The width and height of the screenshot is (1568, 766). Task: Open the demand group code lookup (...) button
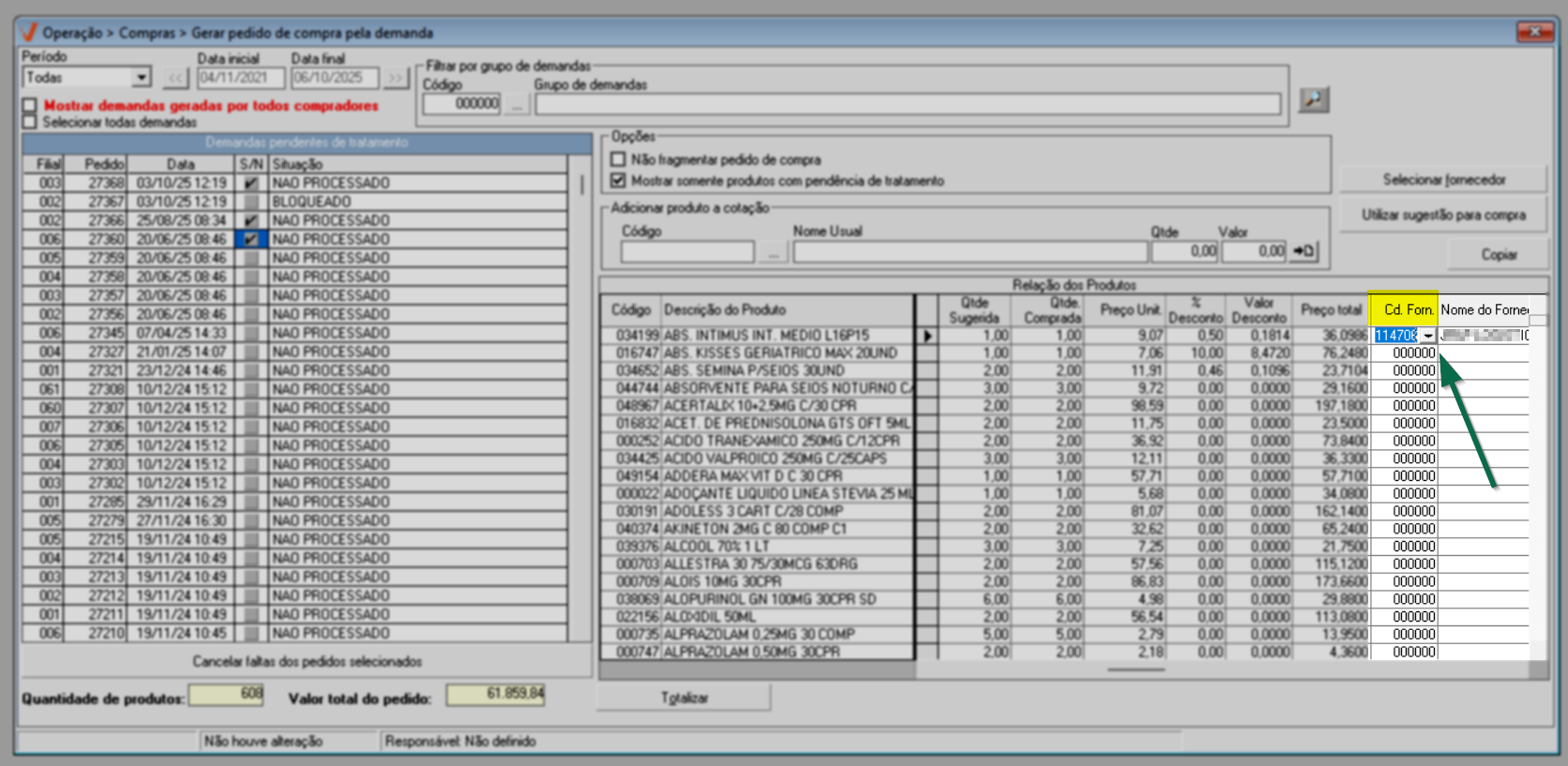516,104
